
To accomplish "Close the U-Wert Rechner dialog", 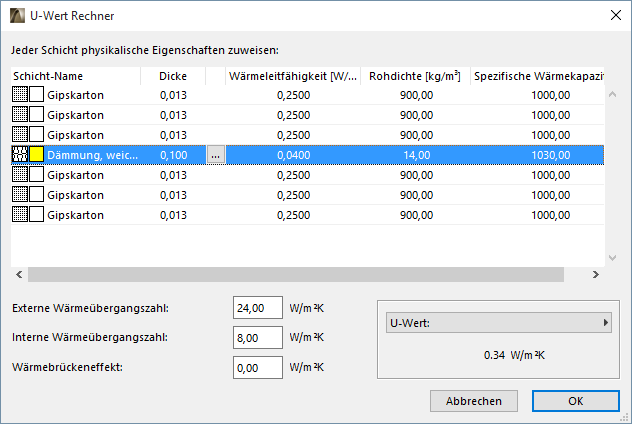I will click(615, 15).
